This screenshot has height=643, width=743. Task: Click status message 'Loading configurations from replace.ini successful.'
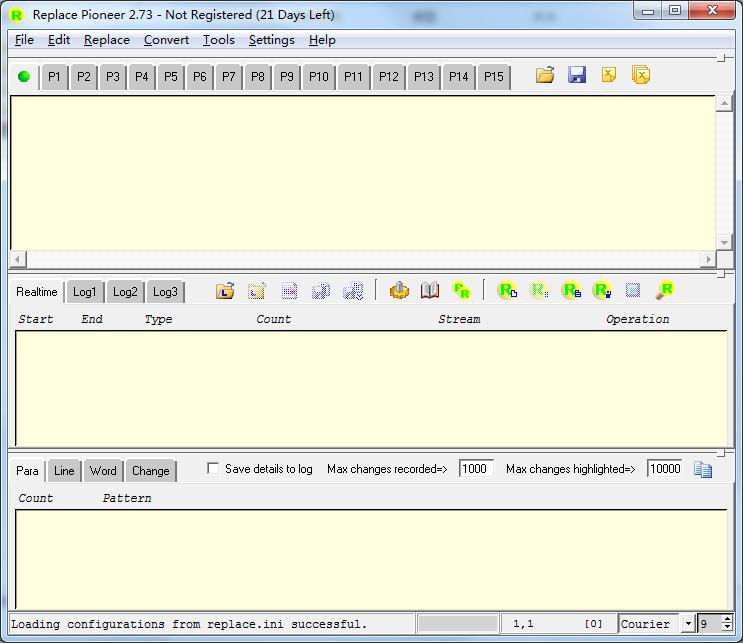tap(189, 624)
